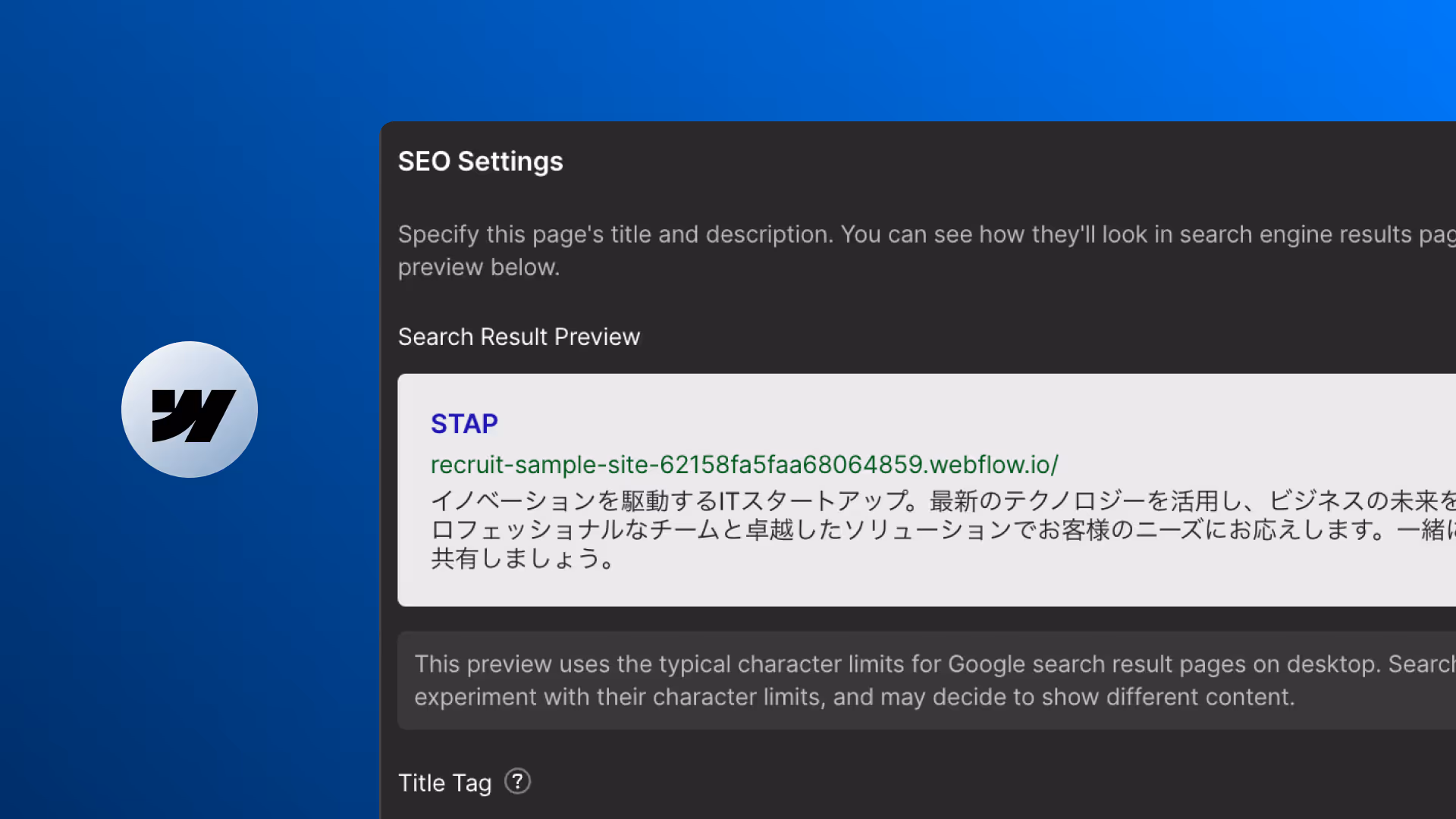Click the STAP title in search preview

[x=464, y=424]
